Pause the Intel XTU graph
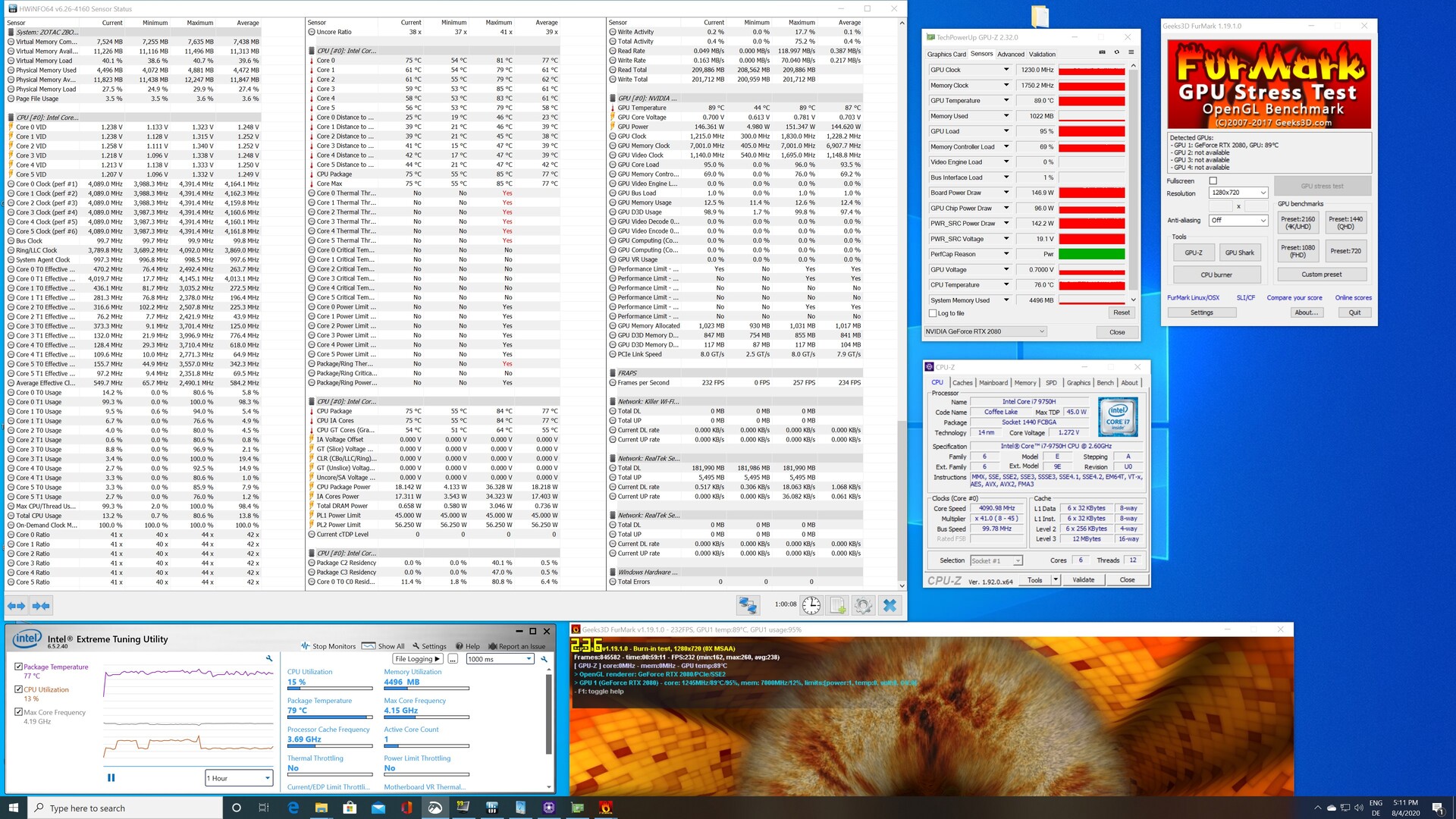Viewport: 1456px width, 819px height. point(111,777)
